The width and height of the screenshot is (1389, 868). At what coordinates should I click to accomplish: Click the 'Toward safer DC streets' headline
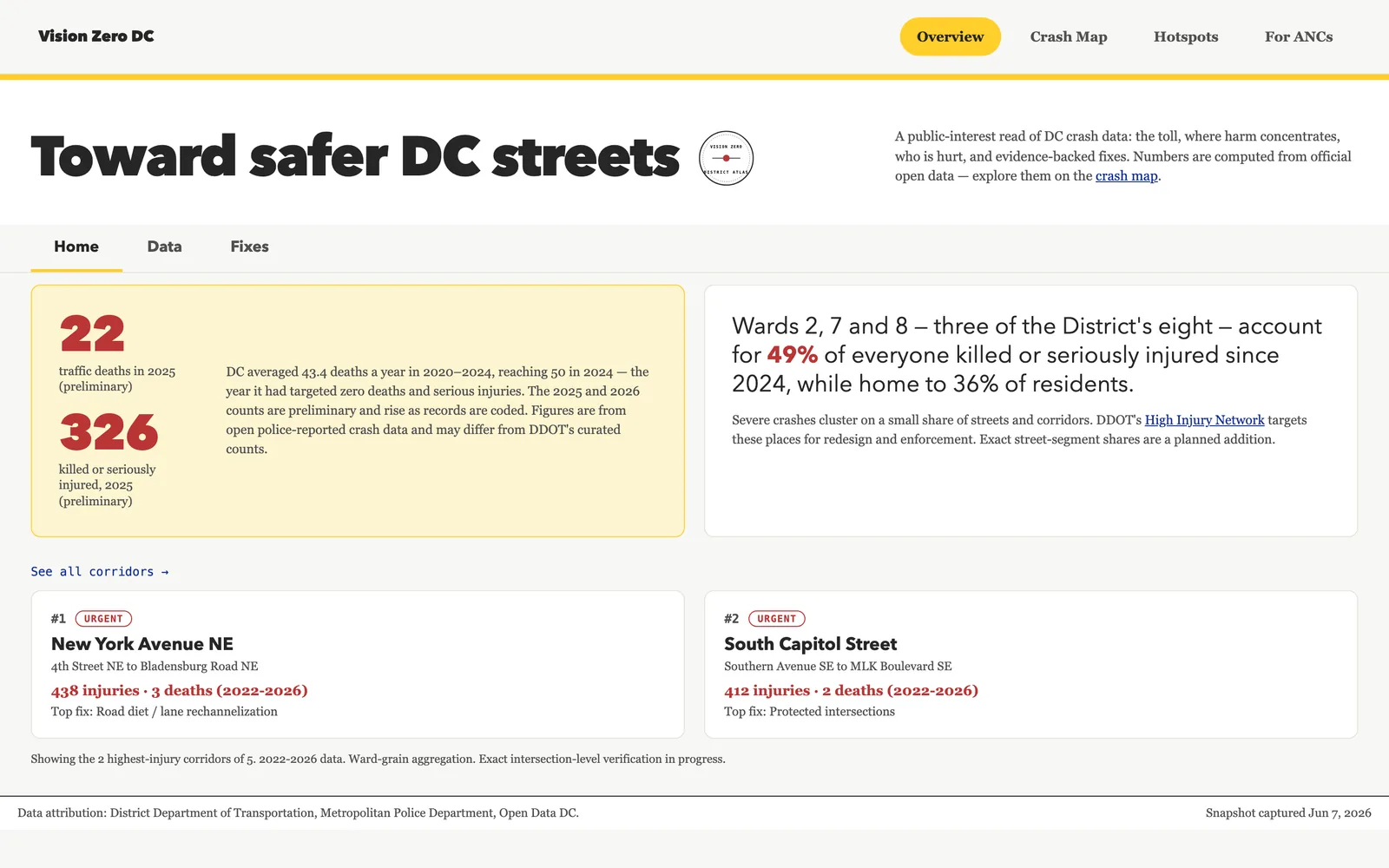click(355, 157)
